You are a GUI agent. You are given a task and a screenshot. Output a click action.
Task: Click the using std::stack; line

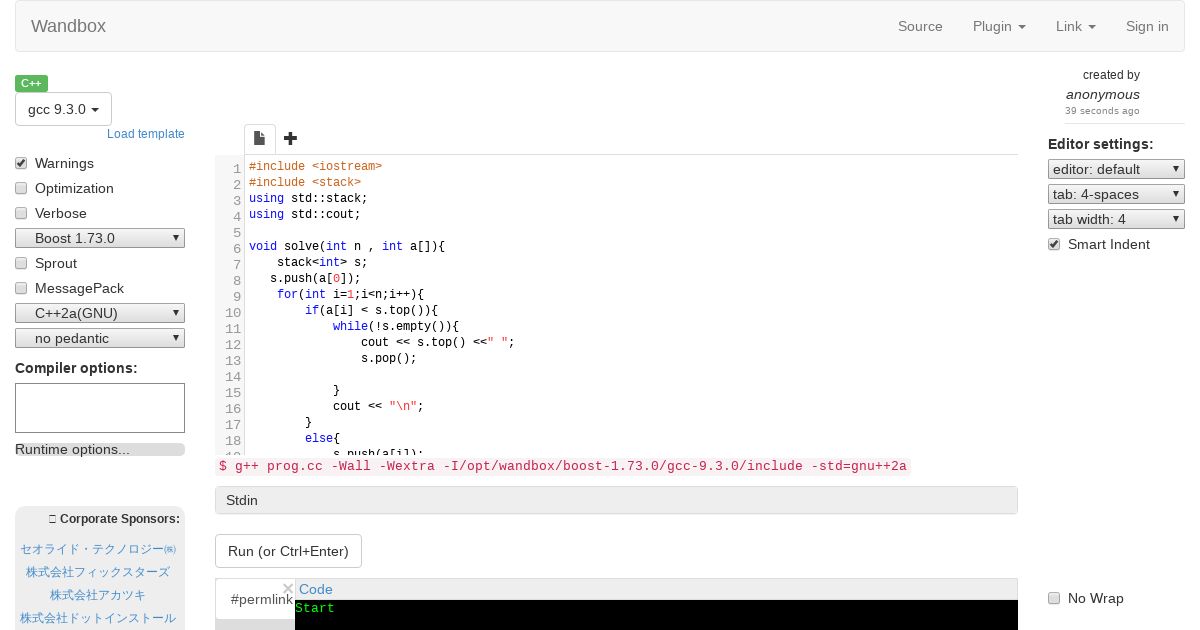coord(308,198)
